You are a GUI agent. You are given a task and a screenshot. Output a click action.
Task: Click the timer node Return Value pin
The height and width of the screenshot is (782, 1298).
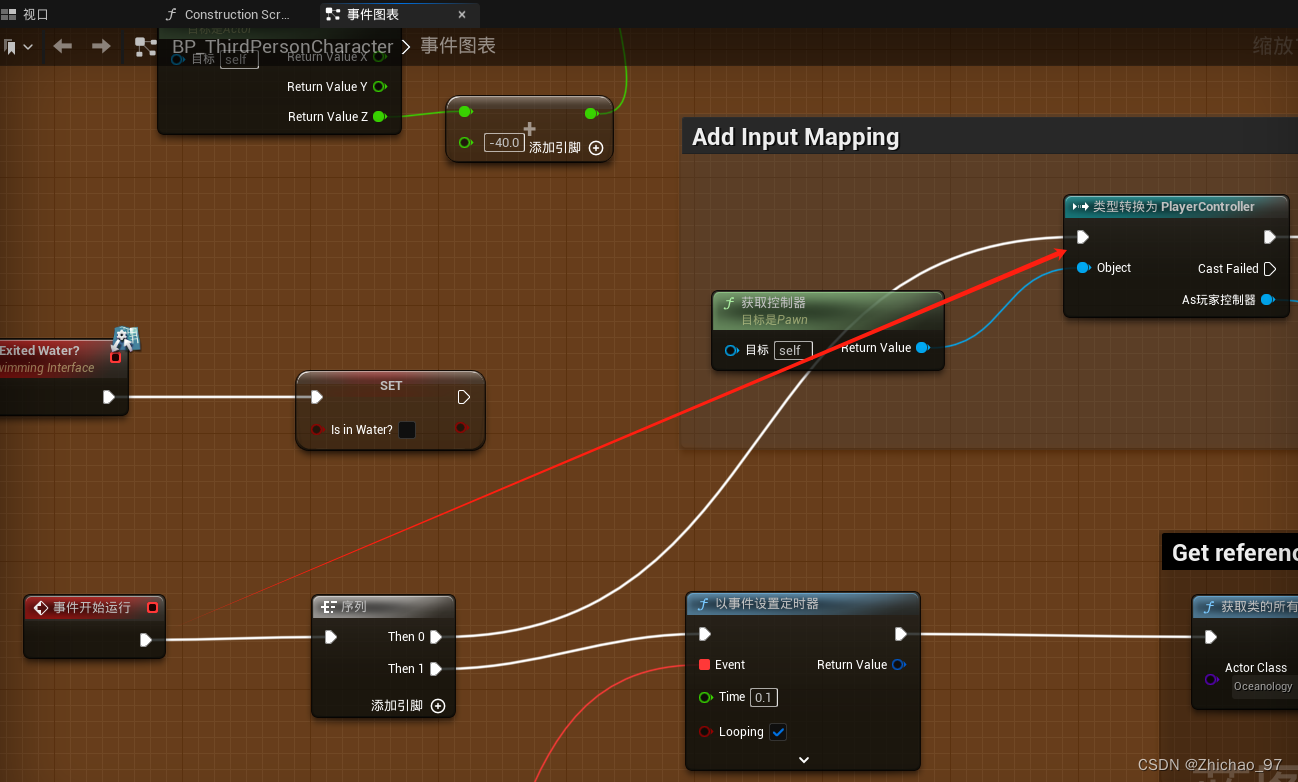click(898, 665)
